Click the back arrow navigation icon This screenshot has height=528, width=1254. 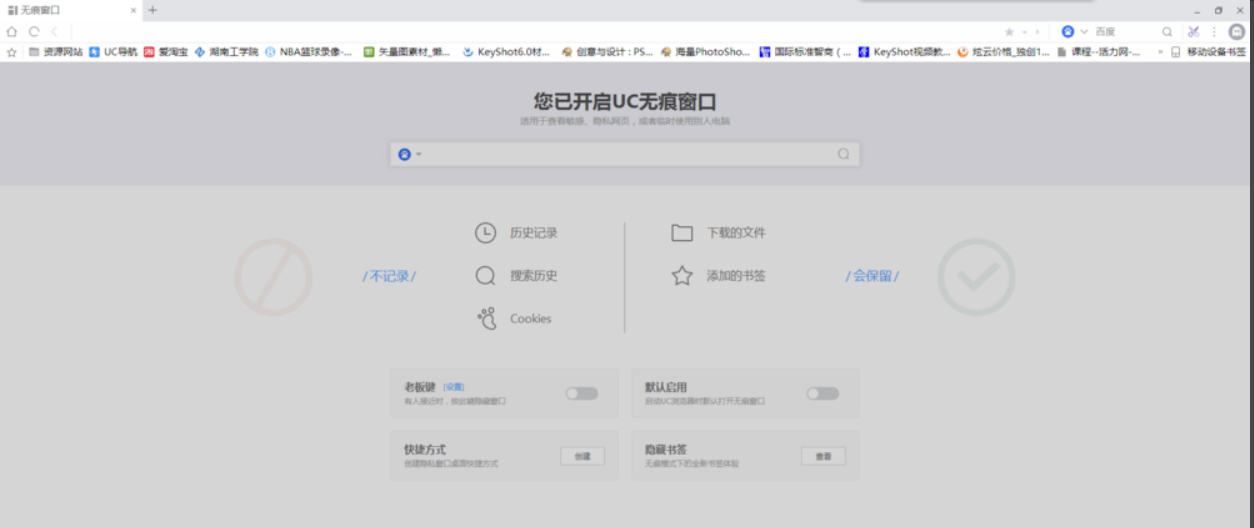point(55,32)
